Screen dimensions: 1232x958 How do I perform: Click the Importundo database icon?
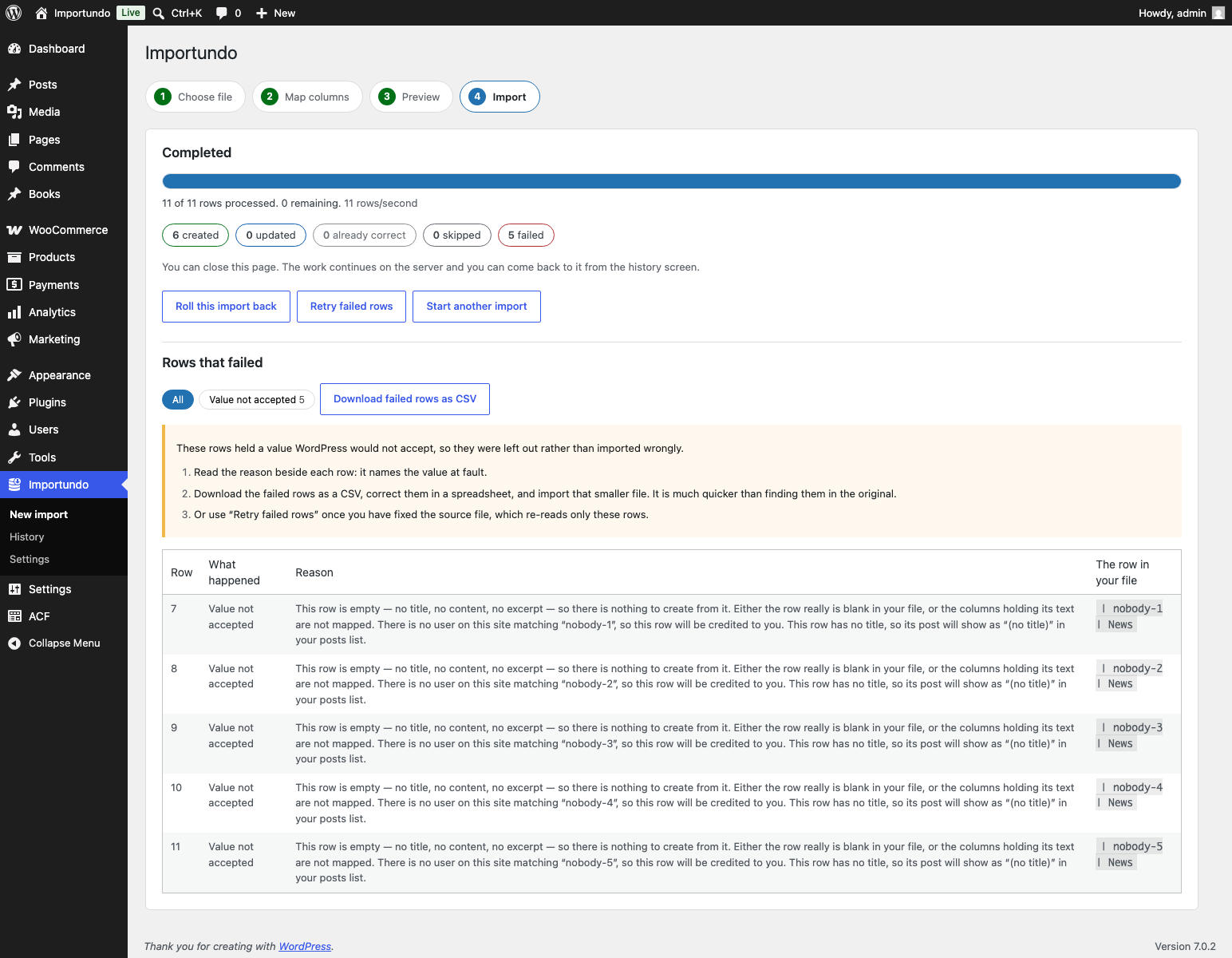(14, 485)
